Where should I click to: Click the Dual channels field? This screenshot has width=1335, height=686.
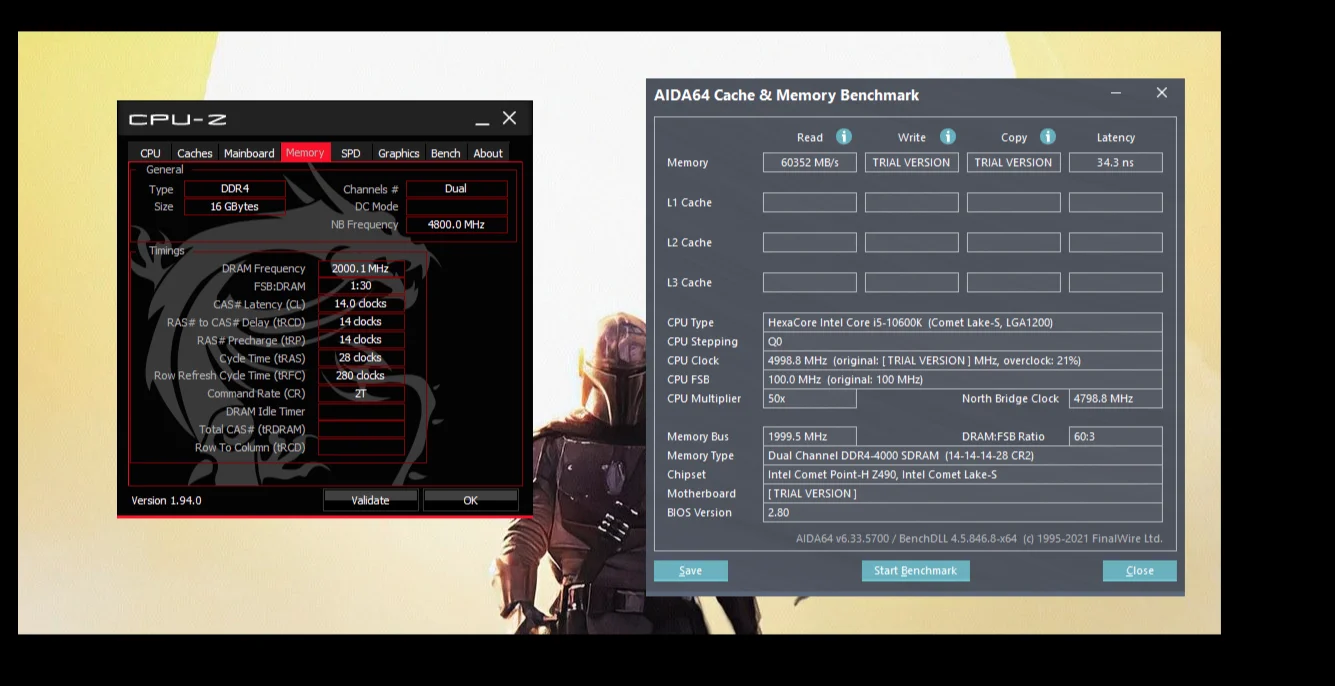(456, 188)
